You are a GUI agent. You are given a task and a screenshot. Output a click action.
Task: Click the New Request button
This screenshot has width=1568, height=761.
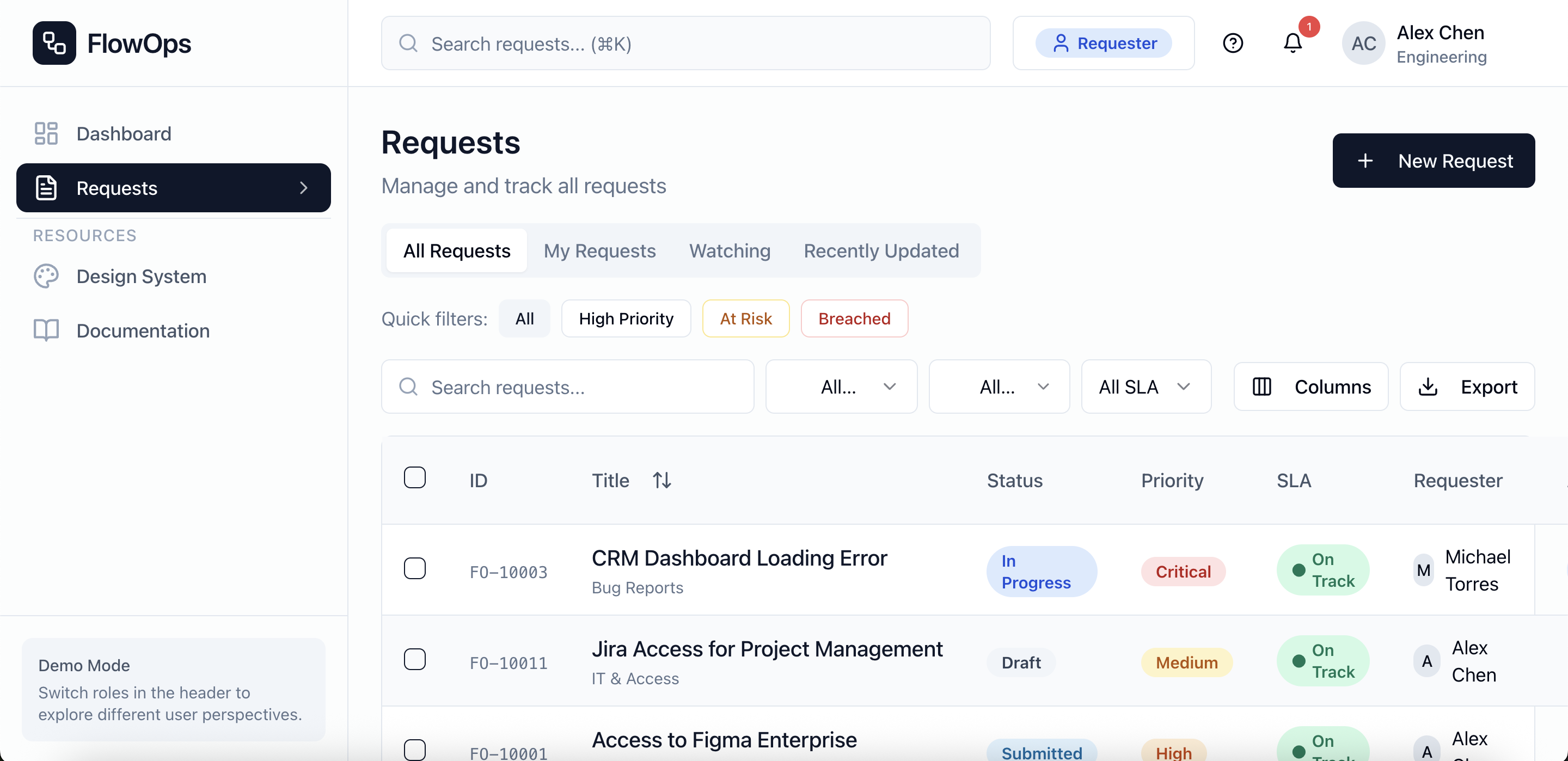[x=1434, y=161]
